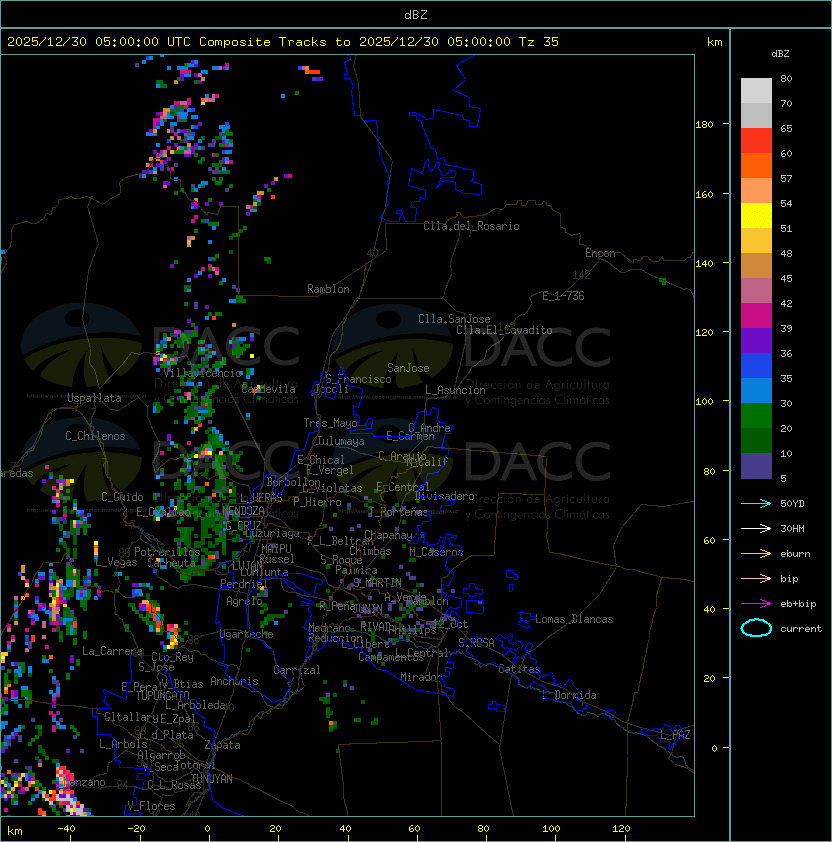This screenshot has width=832, height=842.
Task: Pick the dark orange 57–60 dBZ swatch
Action: pyautogui.click(x=756, y=165)
